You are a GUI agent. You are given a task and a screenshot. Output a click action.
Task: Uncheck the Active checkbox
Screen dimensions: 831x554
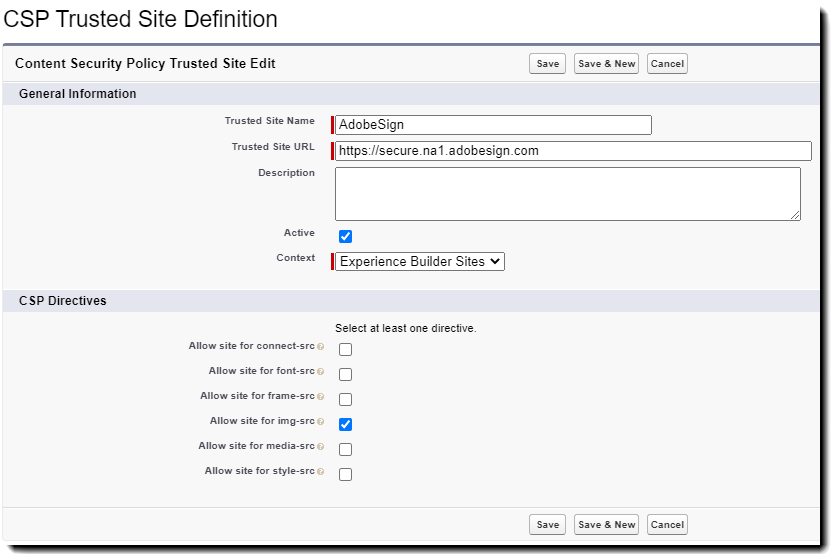[x=346, y=237]
